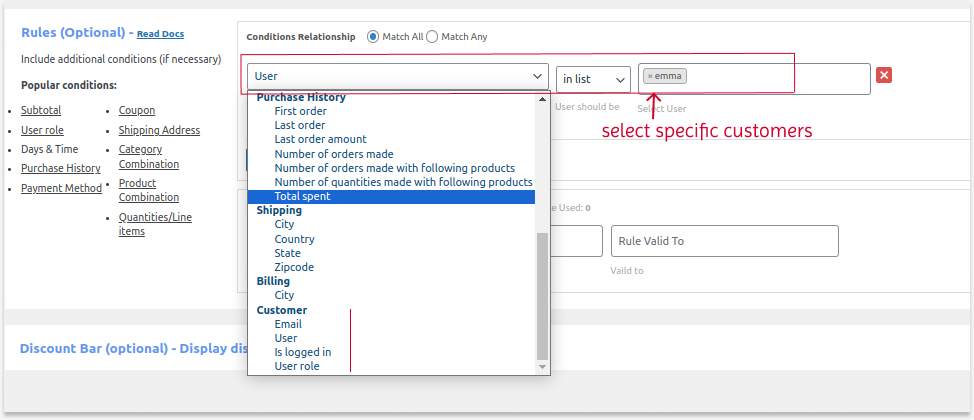Click the User role popular condition link
This screenshot has height=420, width=974.
click(x=42, y=130)
